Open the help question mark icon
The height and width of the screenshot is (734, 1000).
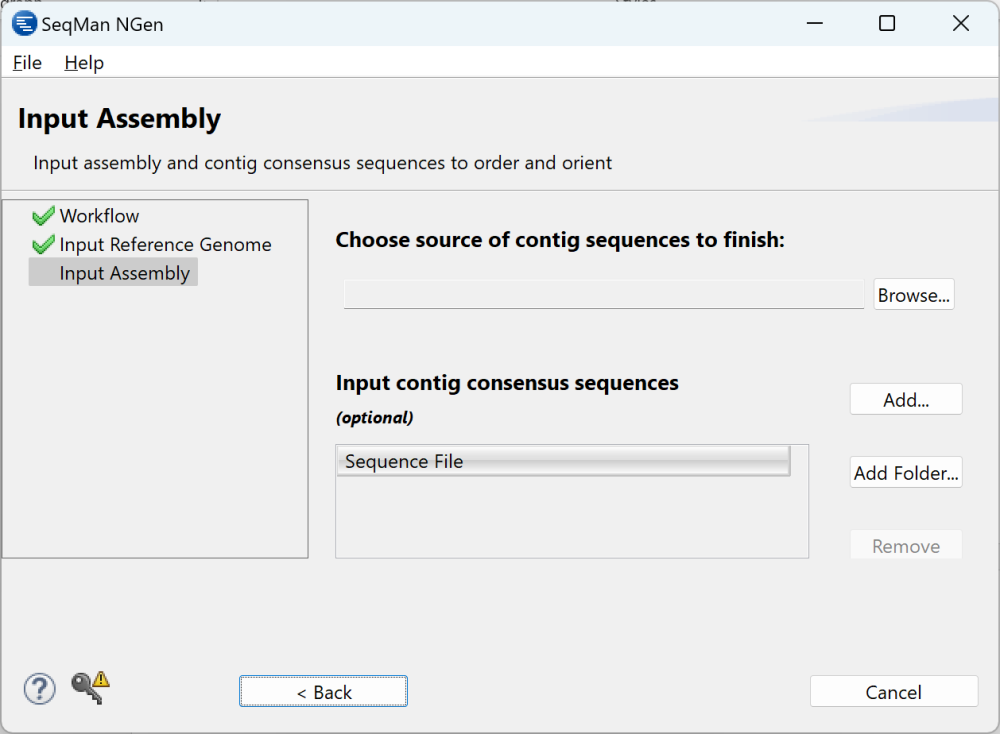[40, 689]
